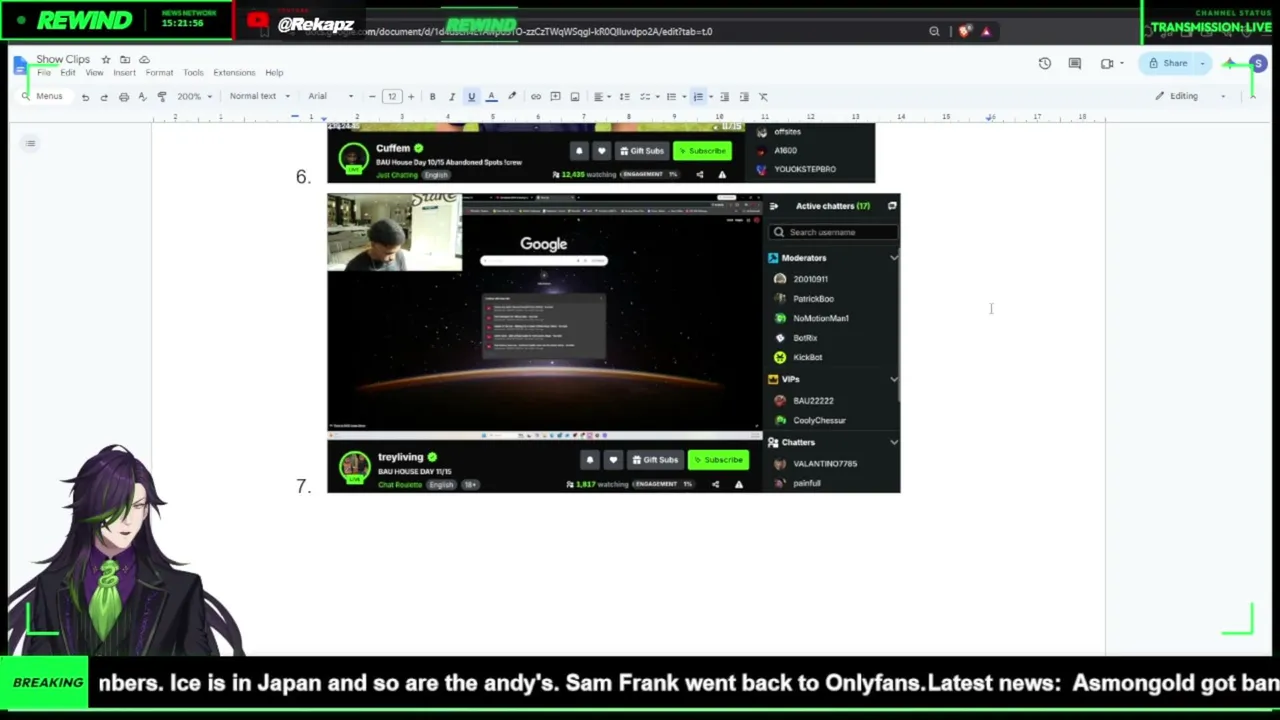
Task: Click the browser zoom magnifier icon
Action: pyautogui.click(x=934, y=31)
